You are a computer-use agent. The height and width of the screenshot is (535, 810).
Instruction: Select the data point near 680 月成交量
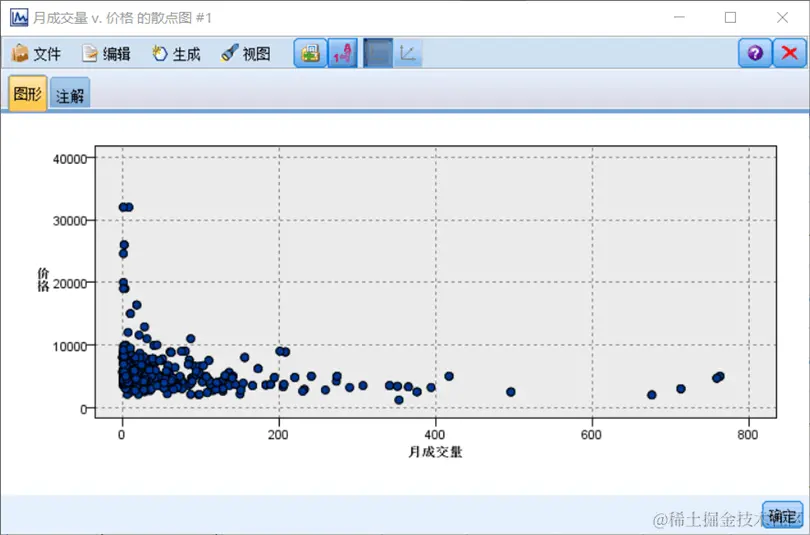click(652, 395)
